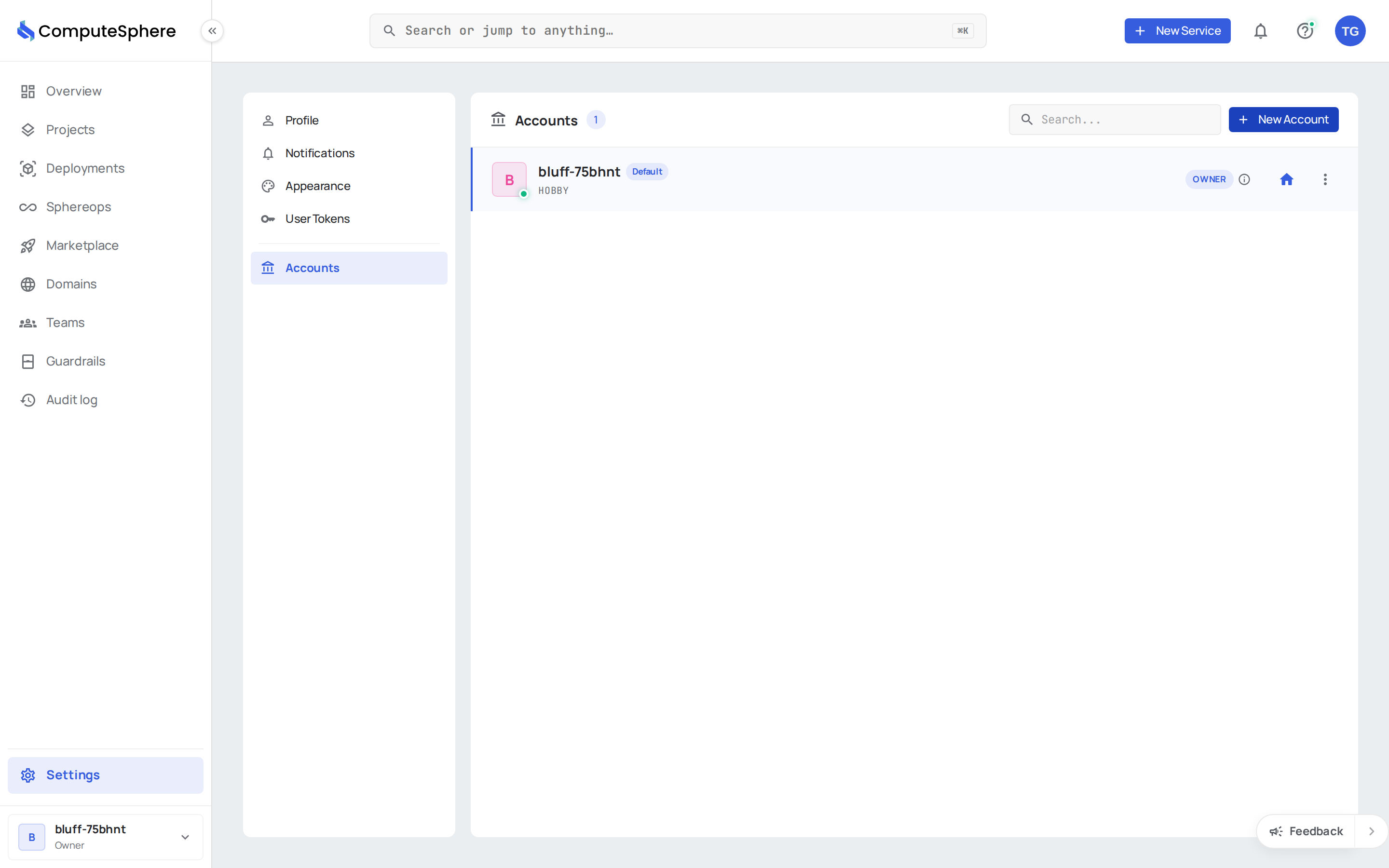The height and width of the screenshot is (868, 1389).
Task: Switch to Notifications settings tab
Action: click(x=349, y=153)
